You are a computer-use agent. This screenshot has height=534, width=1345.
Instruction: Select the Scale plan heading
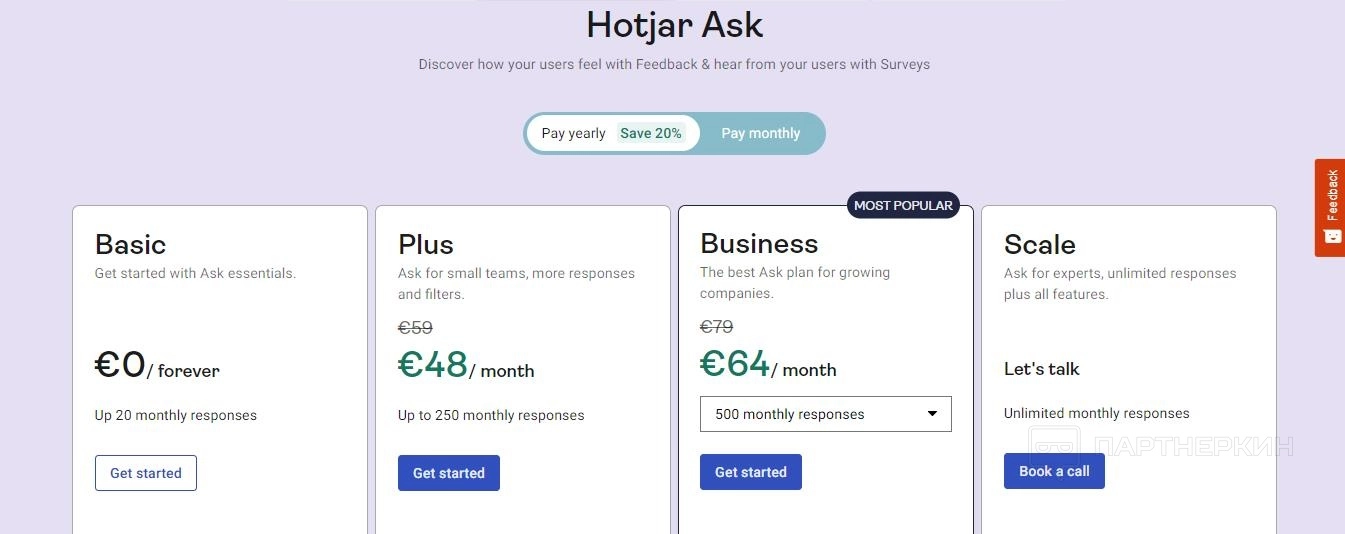1040,244
